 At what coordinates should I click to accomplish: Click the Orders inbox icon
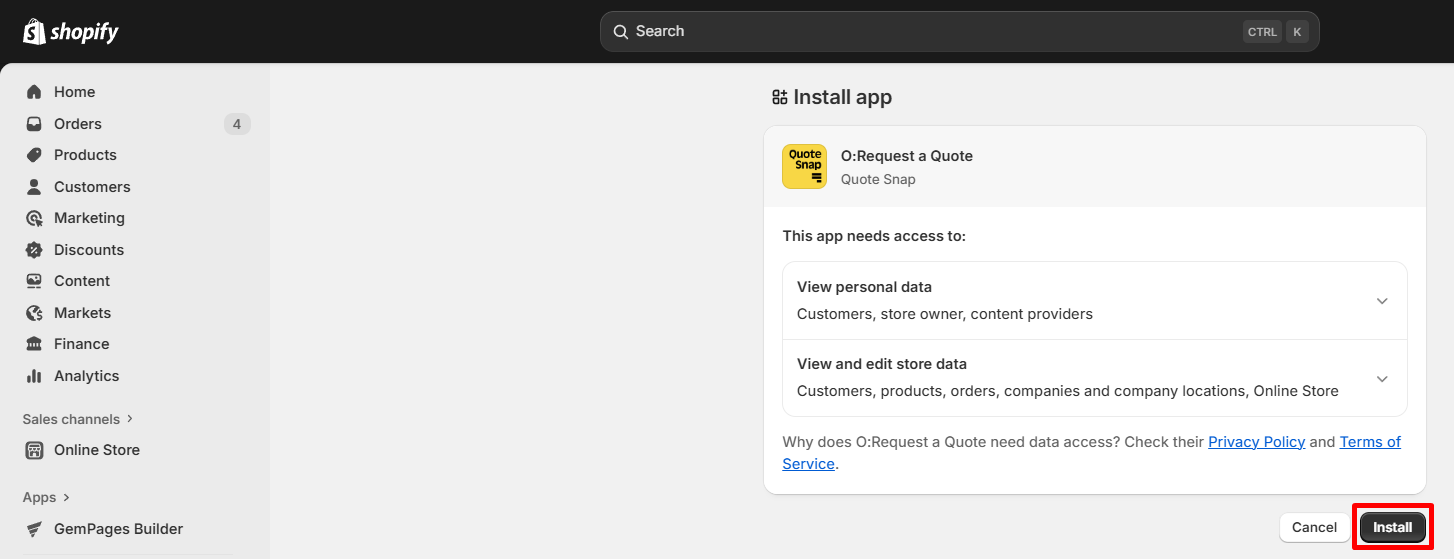point(34,124)
